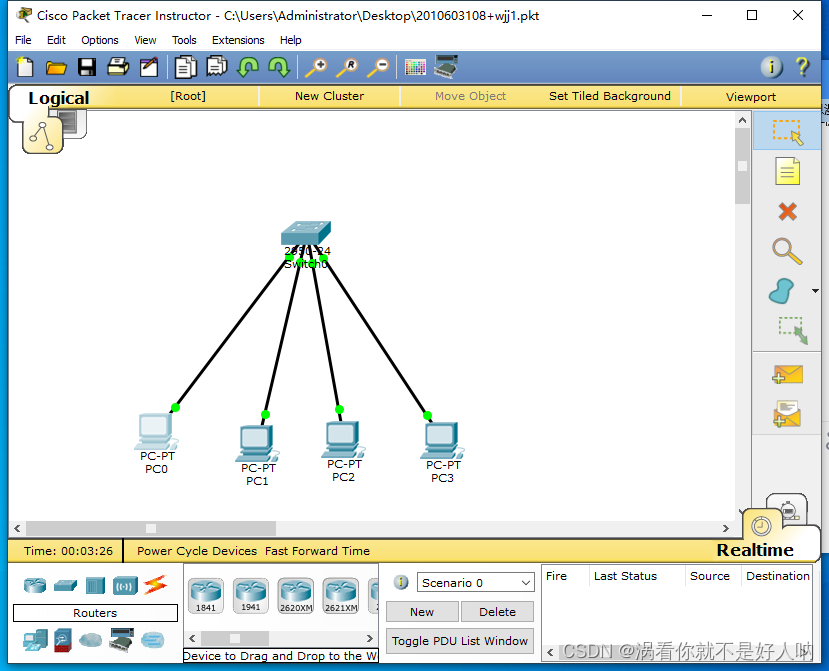829x671 pixels.
Task: Choose the Draw Polygon shape tool
Action: tap(781, 291)
